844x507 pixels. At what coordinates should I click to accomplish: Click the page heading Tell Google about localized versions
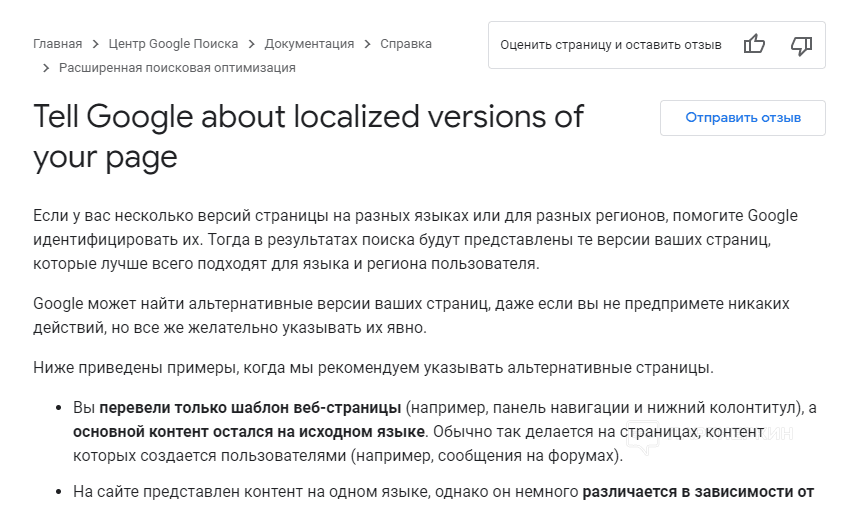point(308,137)
